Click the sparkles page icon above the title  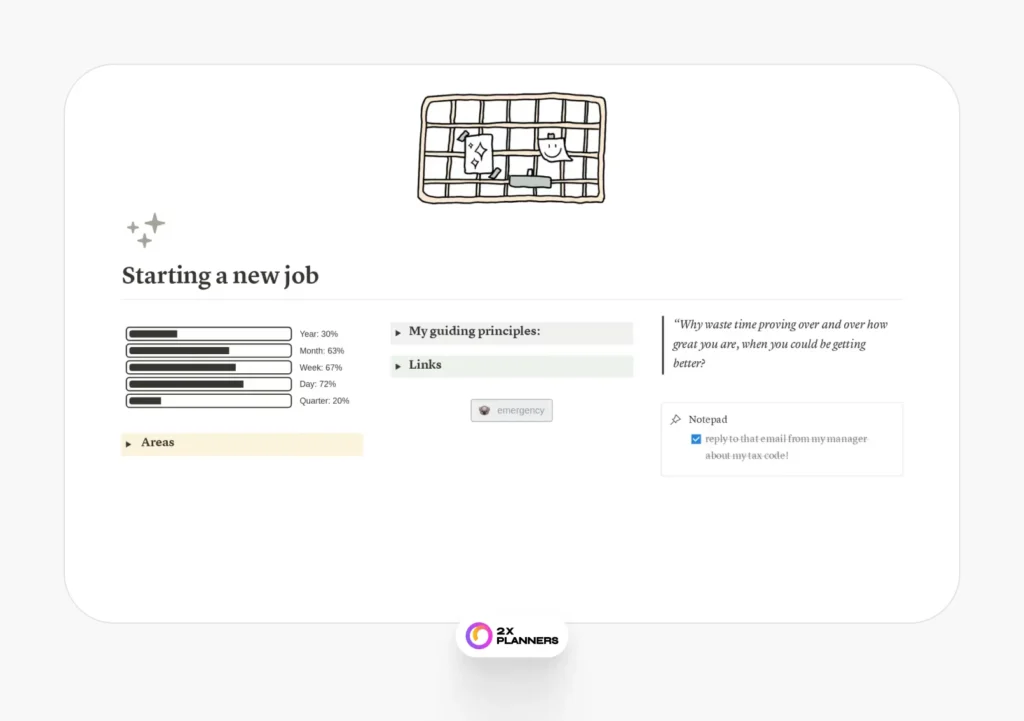coord(146,230)
